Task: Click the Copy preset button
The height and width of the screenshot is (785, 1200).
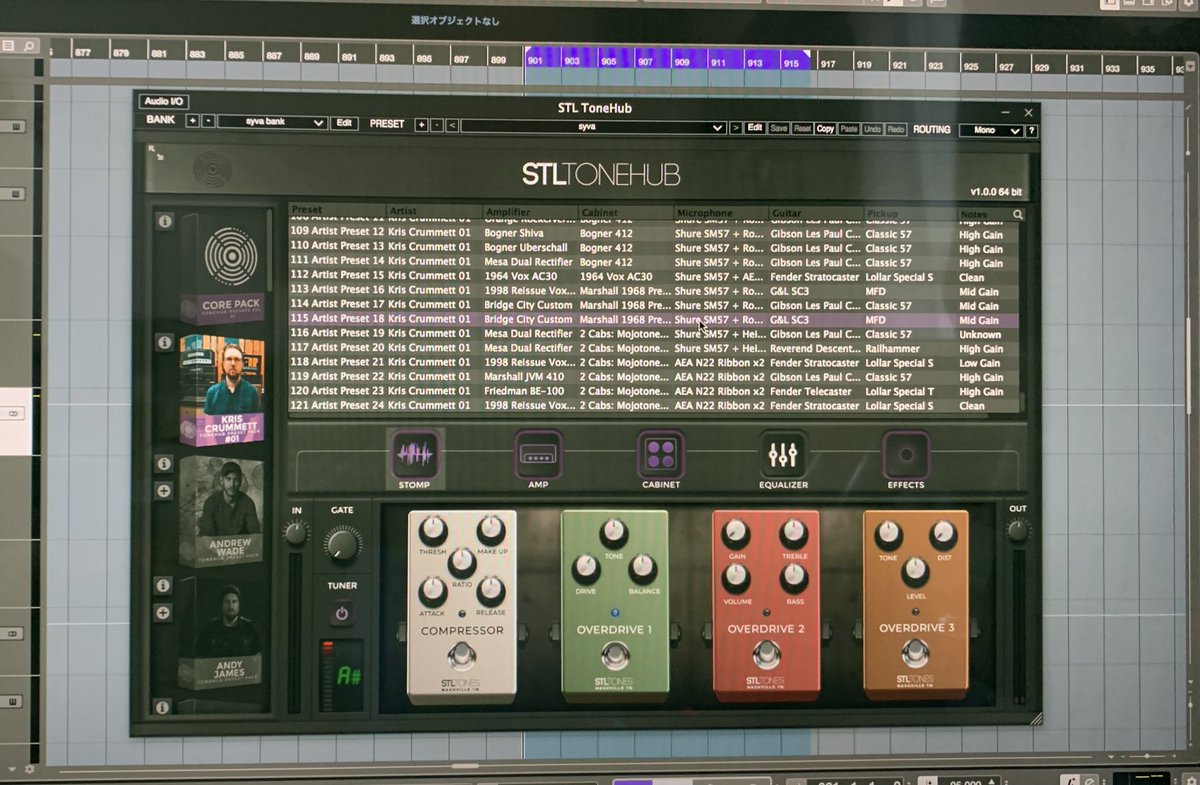Action: (x=825, y=129)
